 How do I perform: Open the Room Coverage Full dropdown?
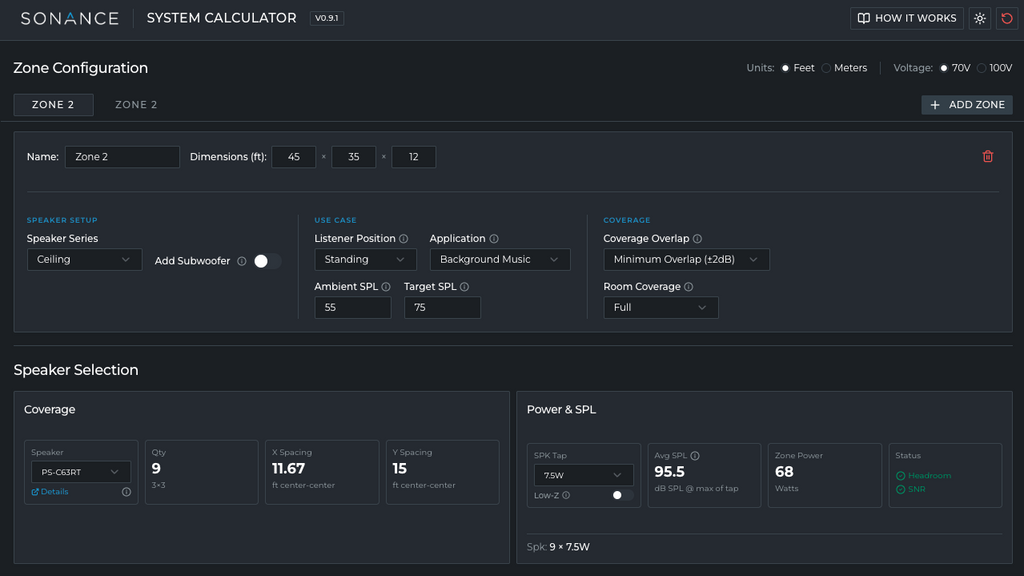[661, 307]
